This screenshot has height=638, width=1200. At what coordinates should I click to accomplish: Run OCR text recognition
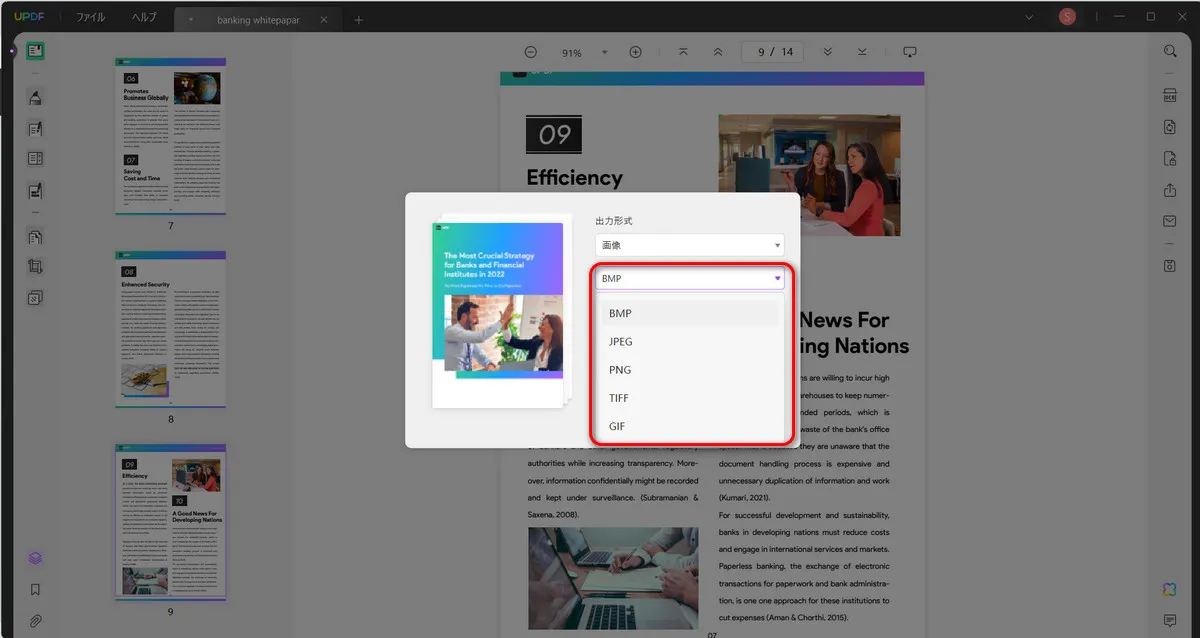pos(1170,96)
